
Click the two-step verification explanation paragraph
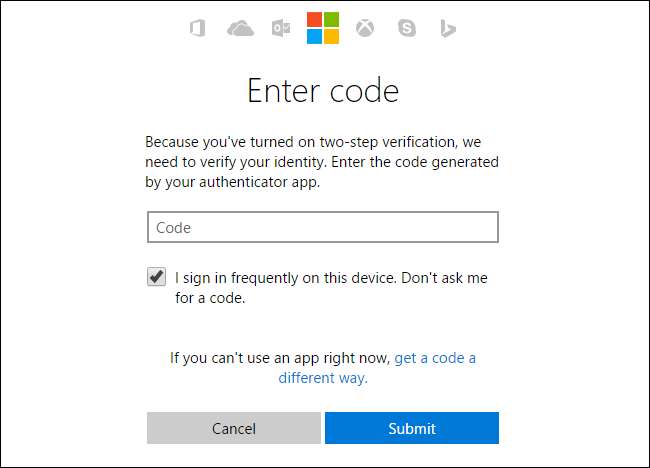322,162
